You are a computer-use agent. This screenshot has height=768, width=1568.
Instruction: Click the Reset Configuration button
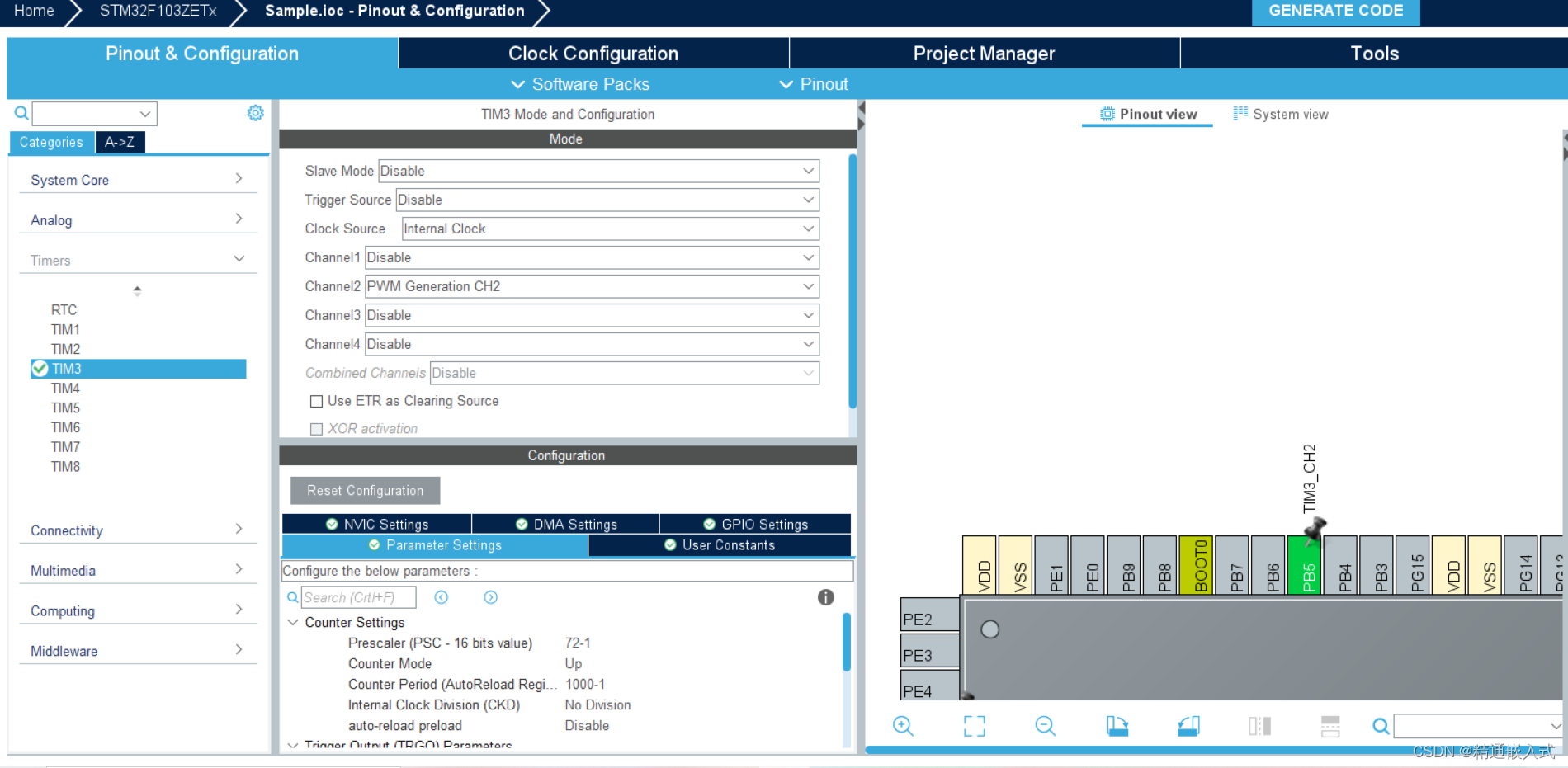tap(365, 491)
